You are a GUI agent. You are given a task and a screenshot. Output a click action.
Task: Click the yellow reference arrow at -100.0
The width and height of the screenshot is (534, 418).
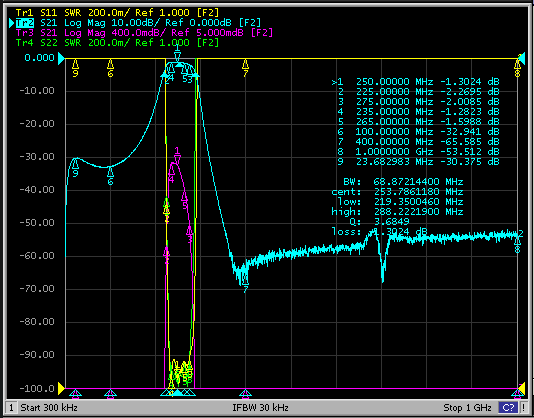[61, 388]
